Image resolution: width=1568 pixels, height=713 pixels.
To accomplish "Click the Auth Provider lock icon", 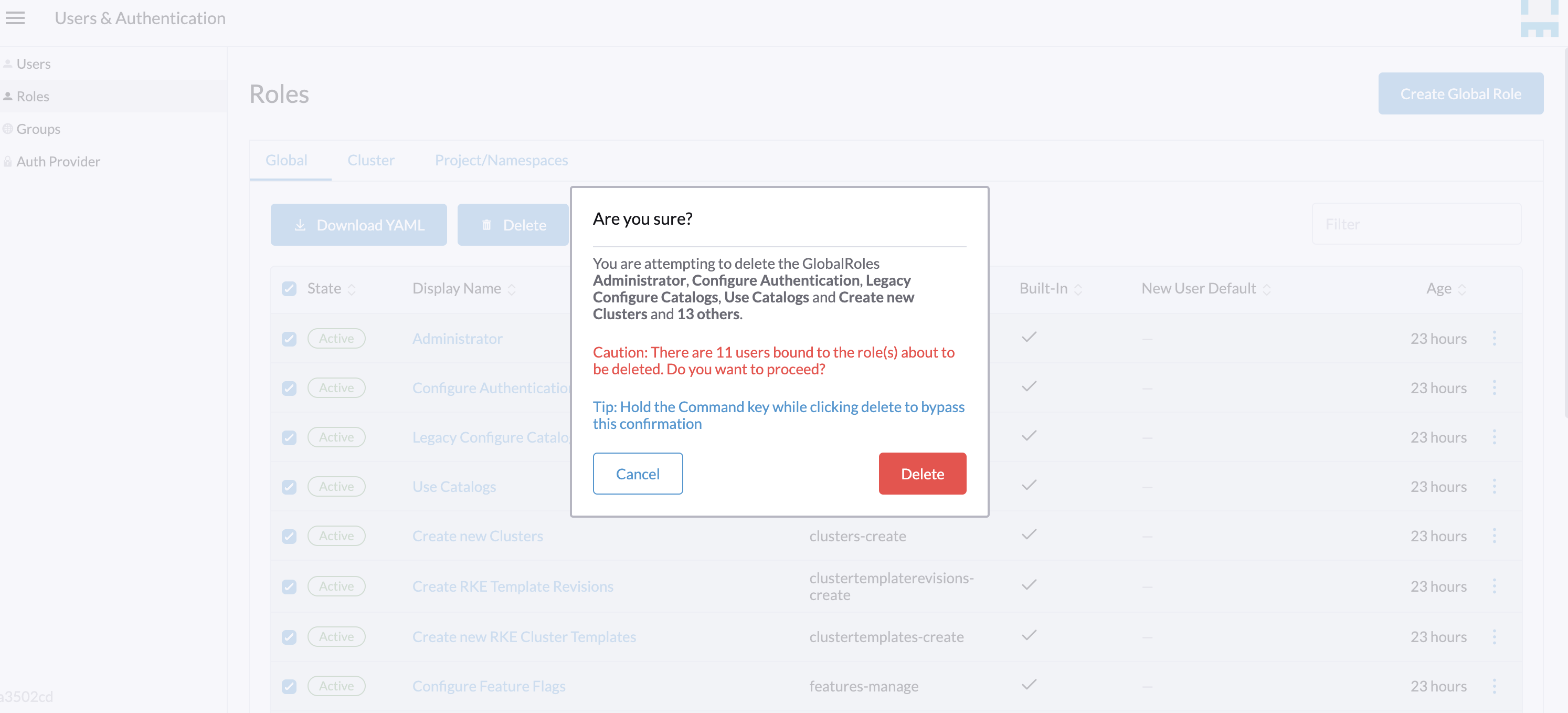I will (x=8, y=161).
